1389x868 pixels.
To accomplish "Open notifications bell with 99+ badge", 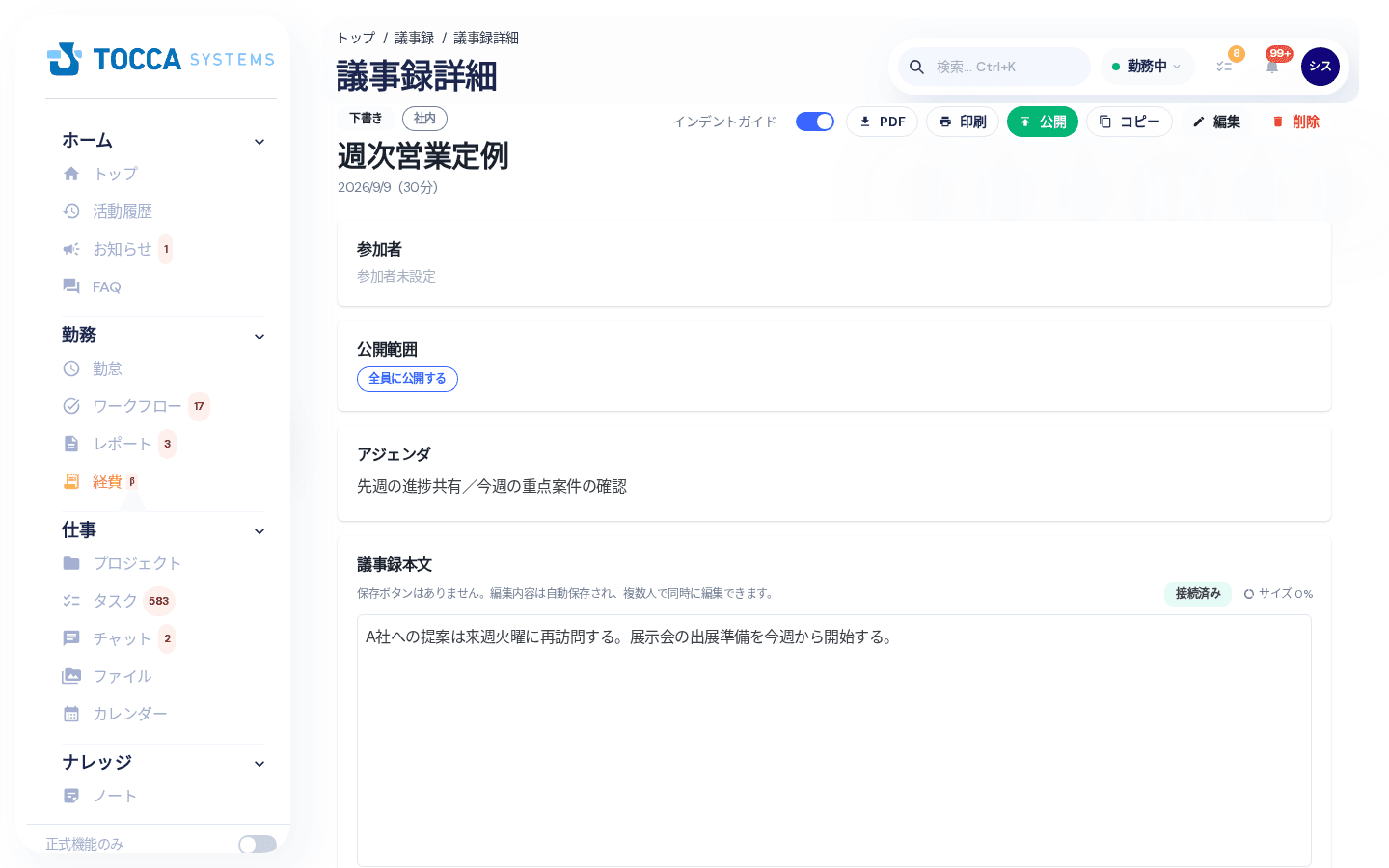I will pos(1272,67).
